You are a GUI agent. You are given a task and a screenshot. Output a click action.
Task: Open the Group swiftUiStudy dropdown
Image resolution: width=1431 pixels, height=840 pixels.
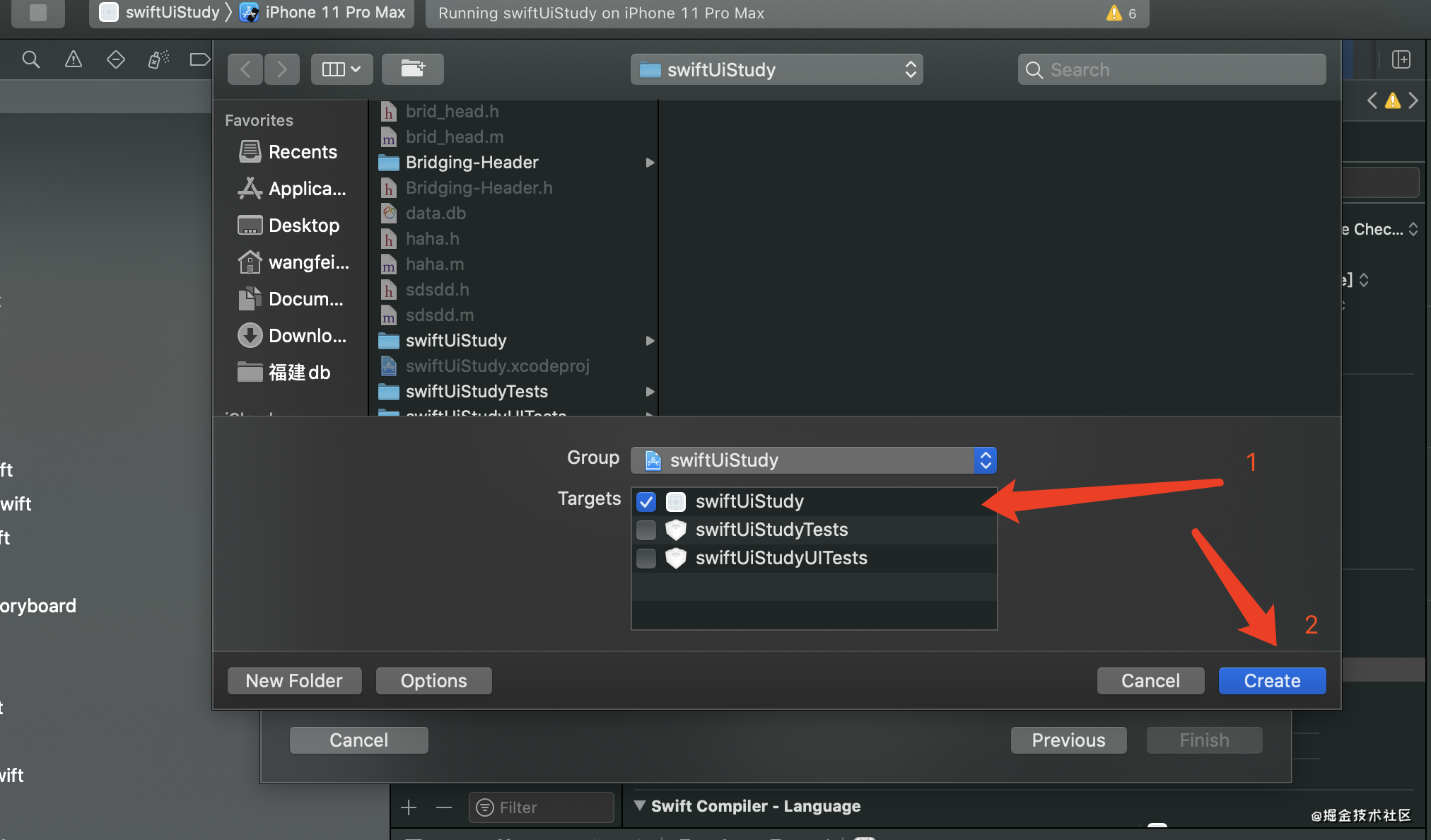[x=813, y=460]
